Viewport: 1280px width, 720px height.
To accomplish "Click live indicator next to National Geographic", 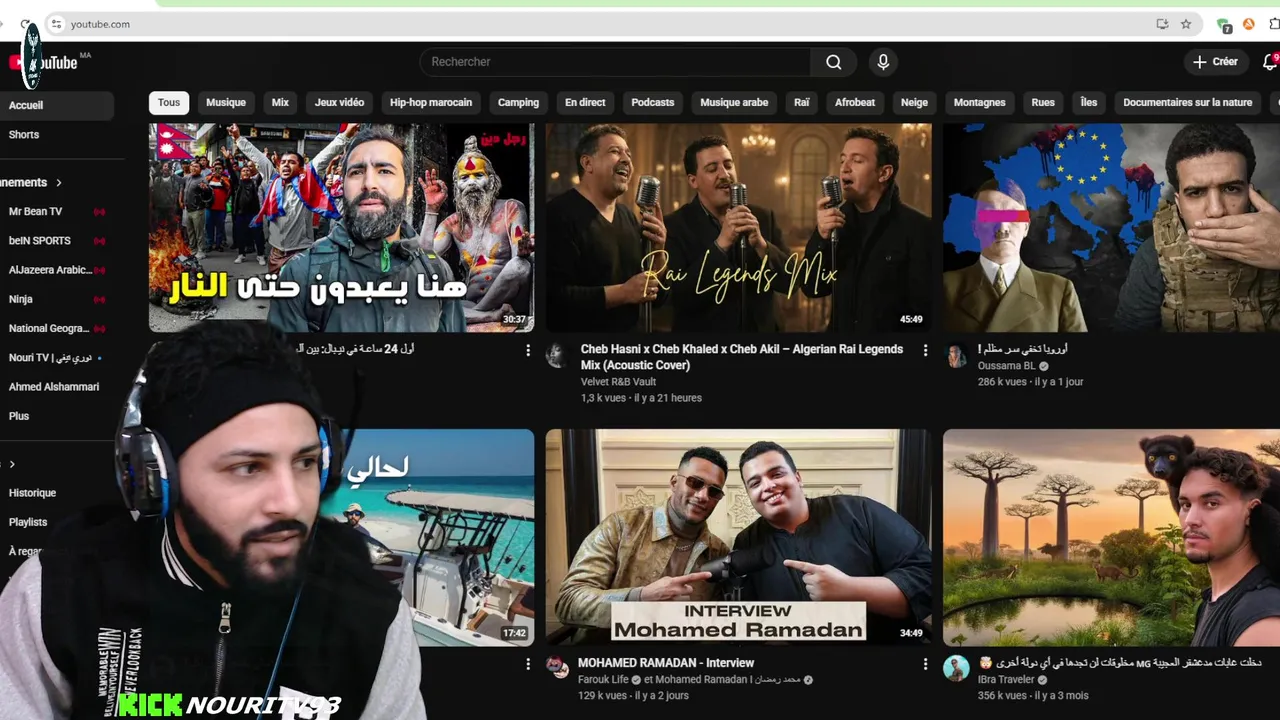I will click(x=99, y=328).
